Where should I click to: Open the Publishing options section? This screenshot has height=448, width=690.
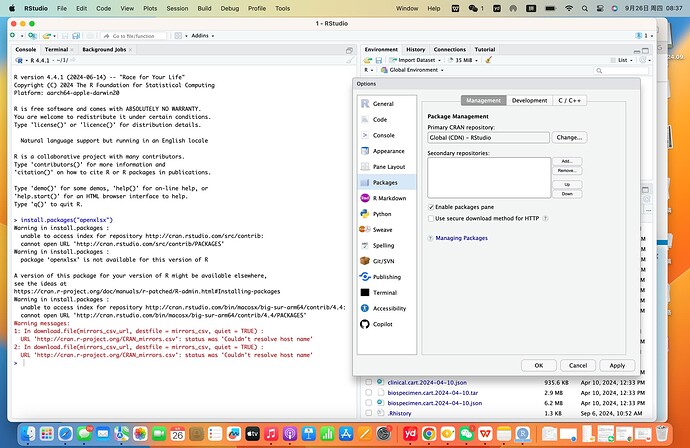point(386,277)
